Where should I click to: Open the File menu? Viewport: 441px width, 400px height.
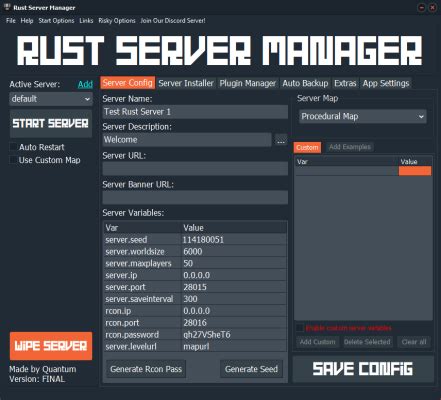point(11,21)
